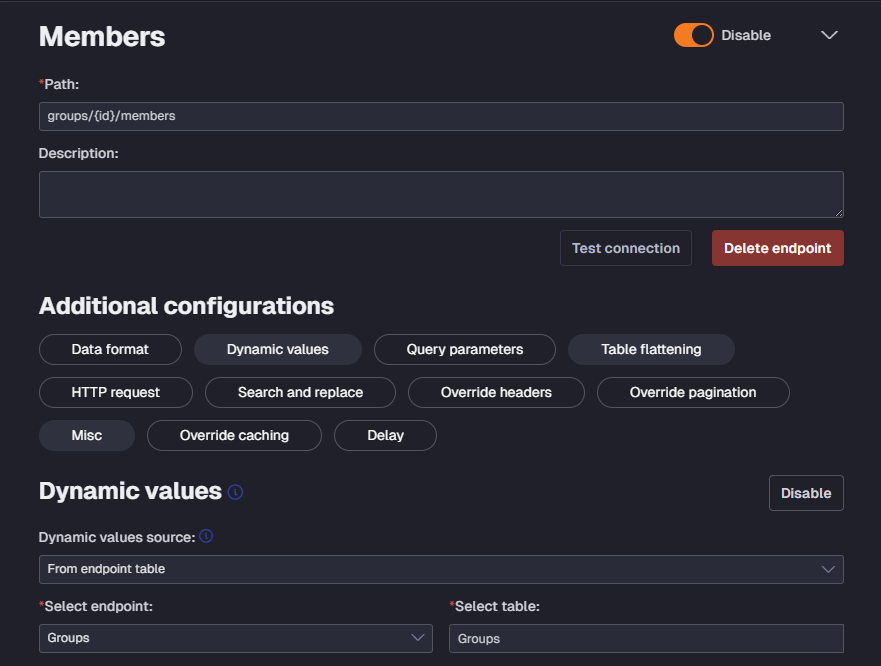Disable the Dynamic values section
Image resolution: width=881 pixels, height=666 pixels.
[806, 493]
